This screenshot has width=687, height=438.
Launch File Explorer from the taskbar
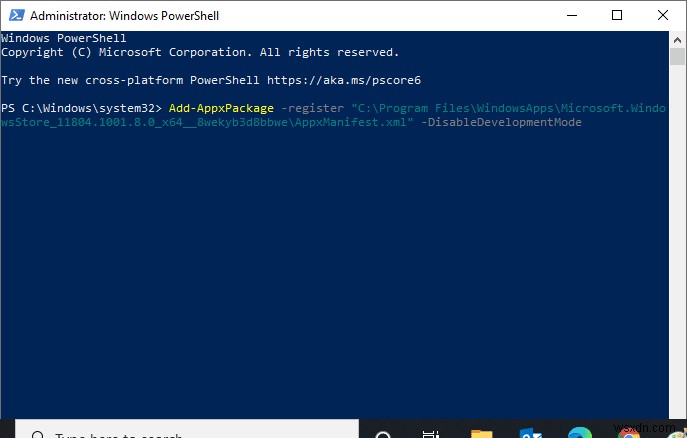[482, 433]
